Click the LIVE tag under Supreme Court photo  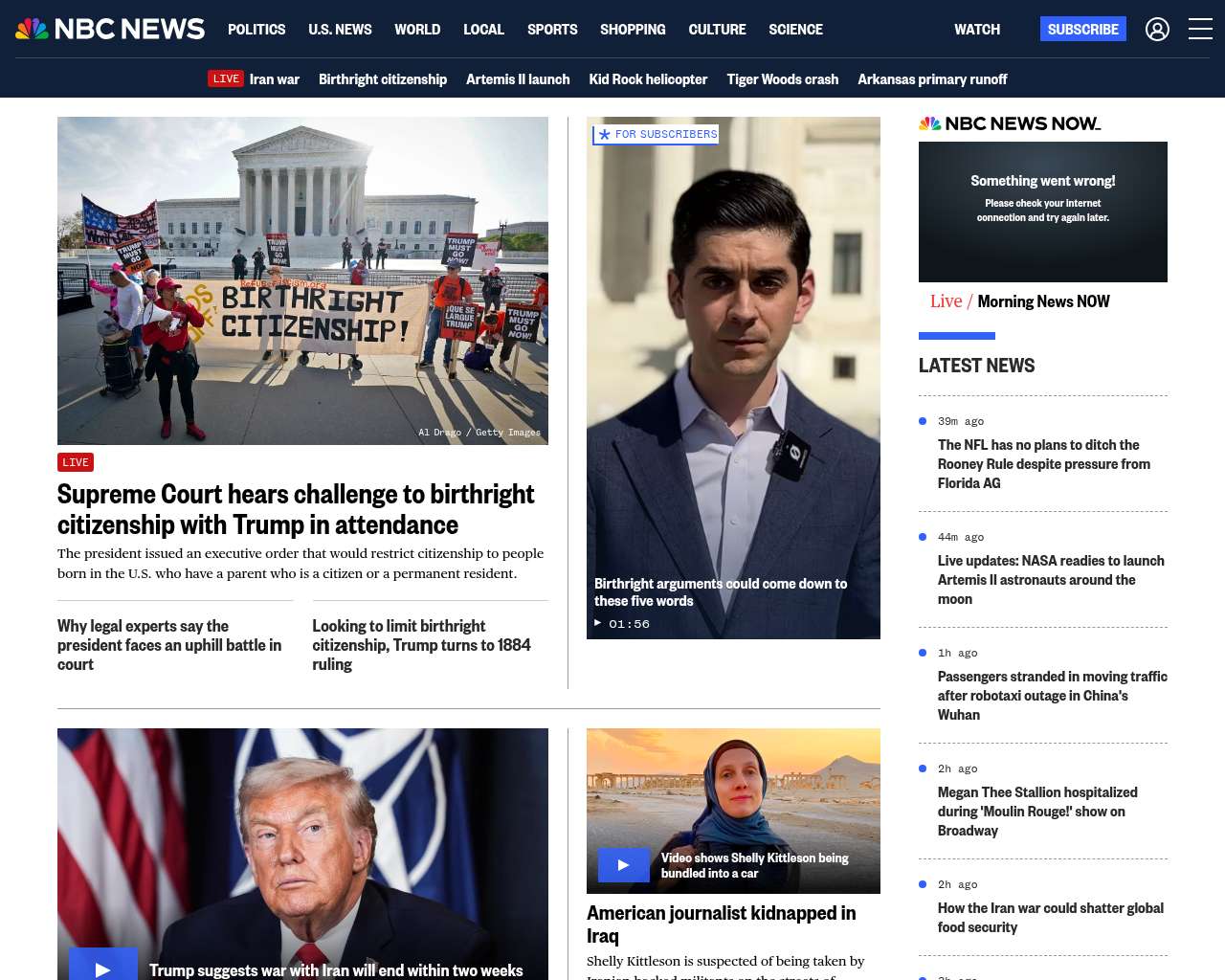(76, 462)
